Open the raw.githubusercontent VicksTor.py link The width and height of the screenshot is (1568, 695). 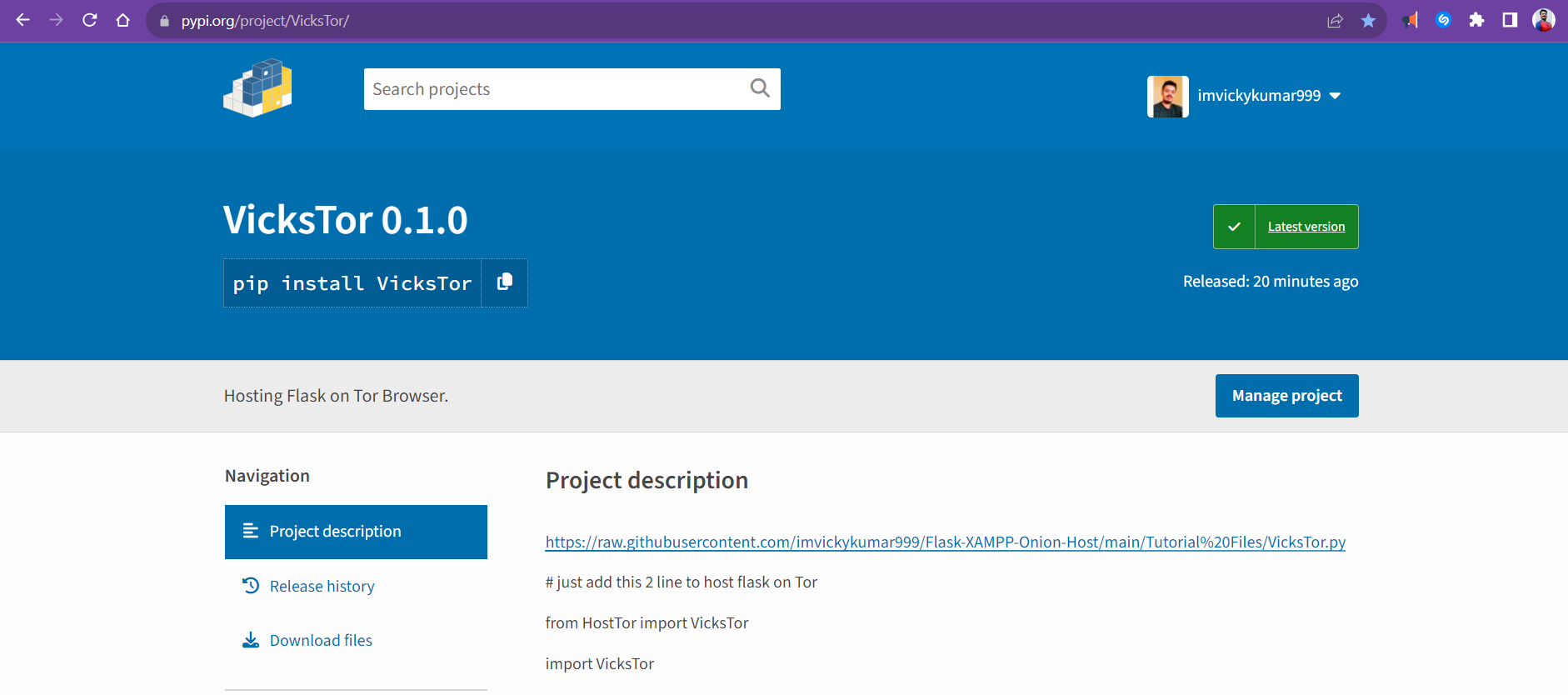(946, 542)
